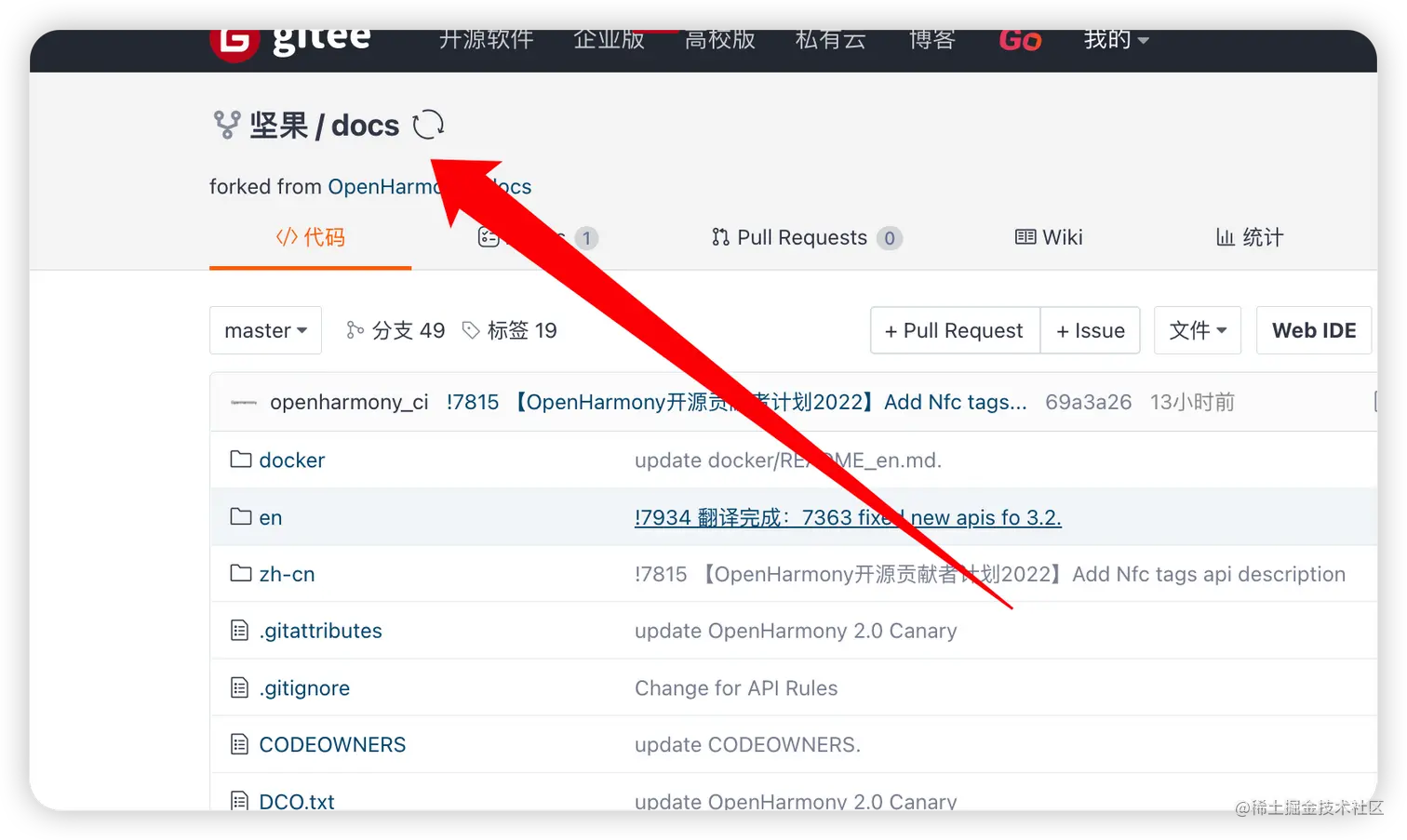Open commit hash 69a3a26
Screen dimensions: 1407x840
[1089, 402]
